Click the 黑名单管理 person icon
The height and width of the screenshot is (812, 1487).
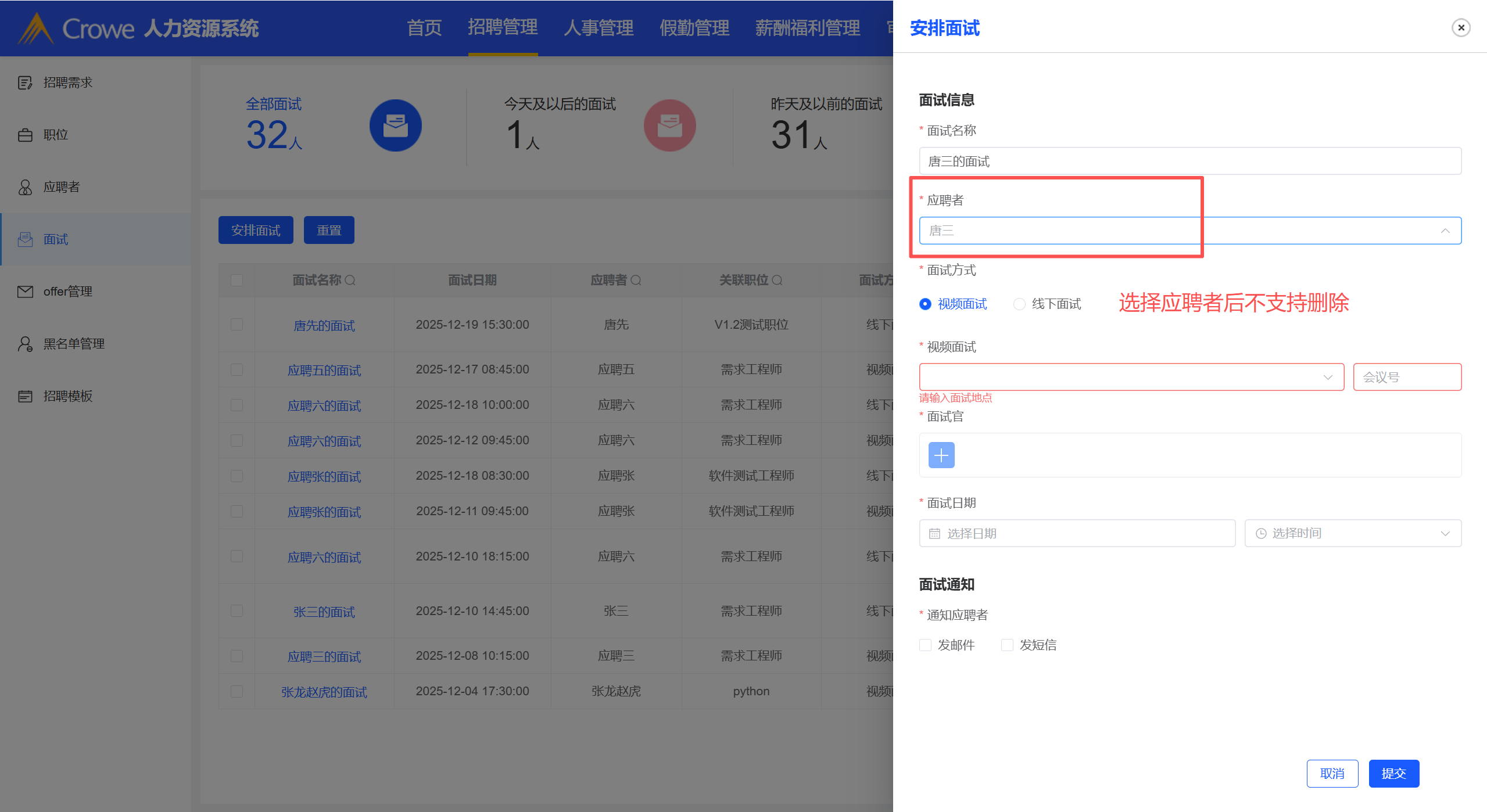point(25,344)
